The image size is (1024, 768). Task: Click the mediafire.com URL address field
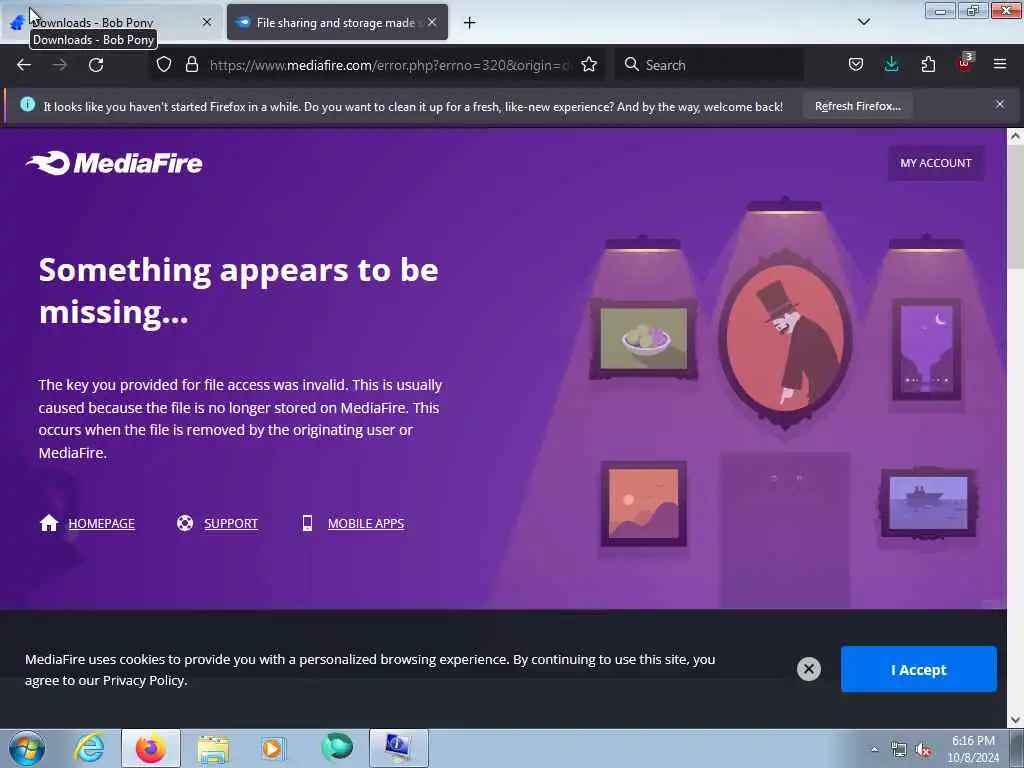389,65
